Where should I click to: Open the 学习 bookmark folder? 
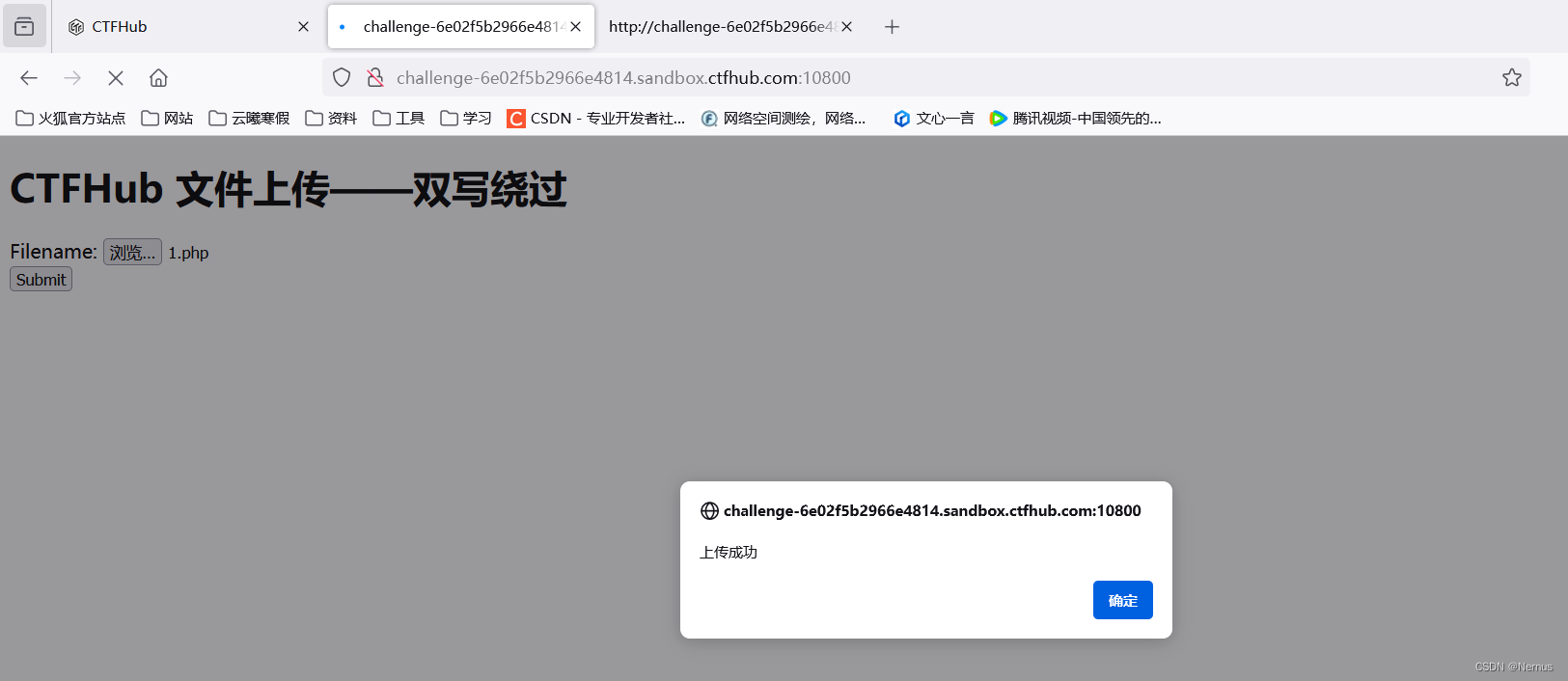pyautogui.click(x=466, y=119)
